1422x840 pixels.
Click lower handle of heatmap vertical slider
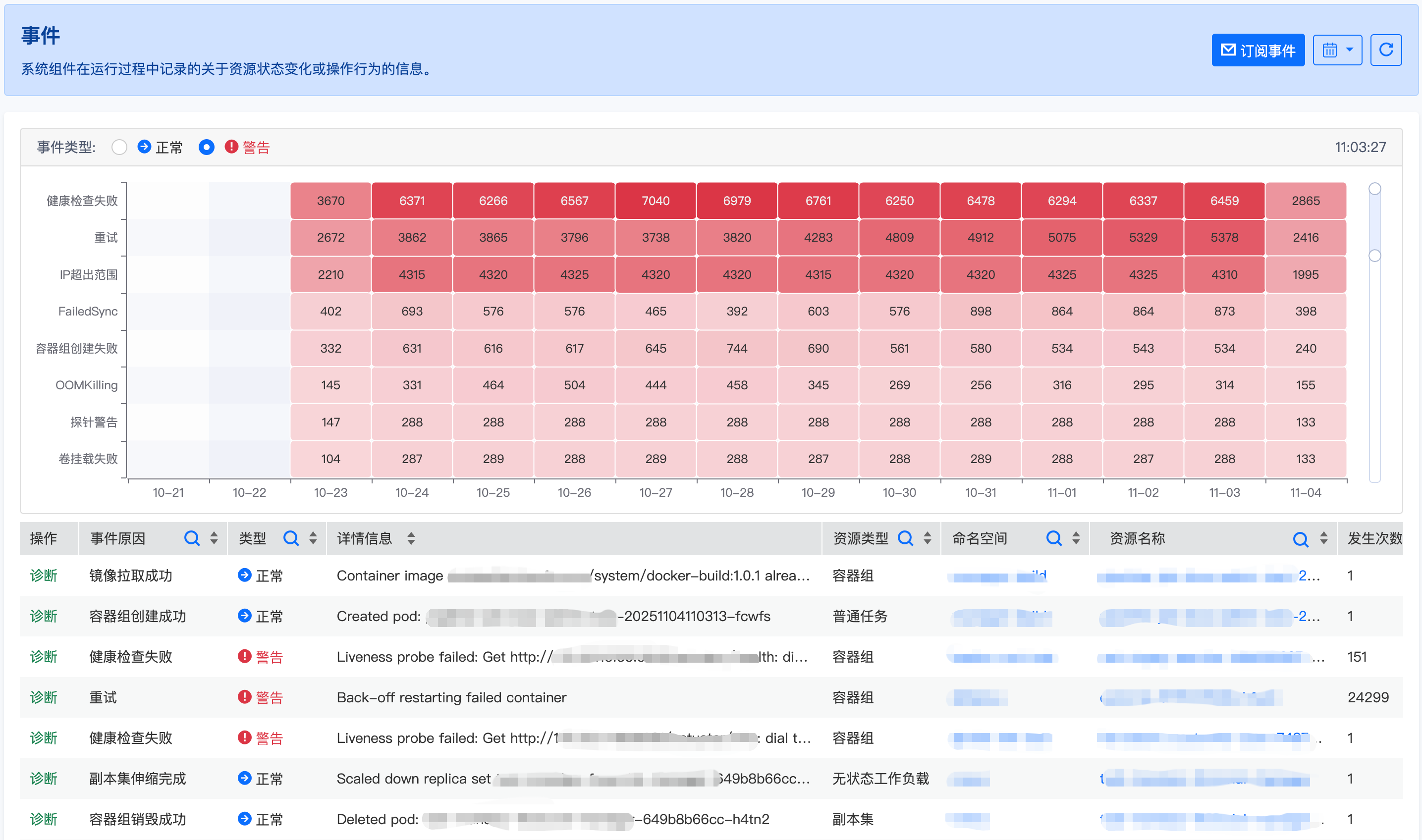[x=1374, y=256]
